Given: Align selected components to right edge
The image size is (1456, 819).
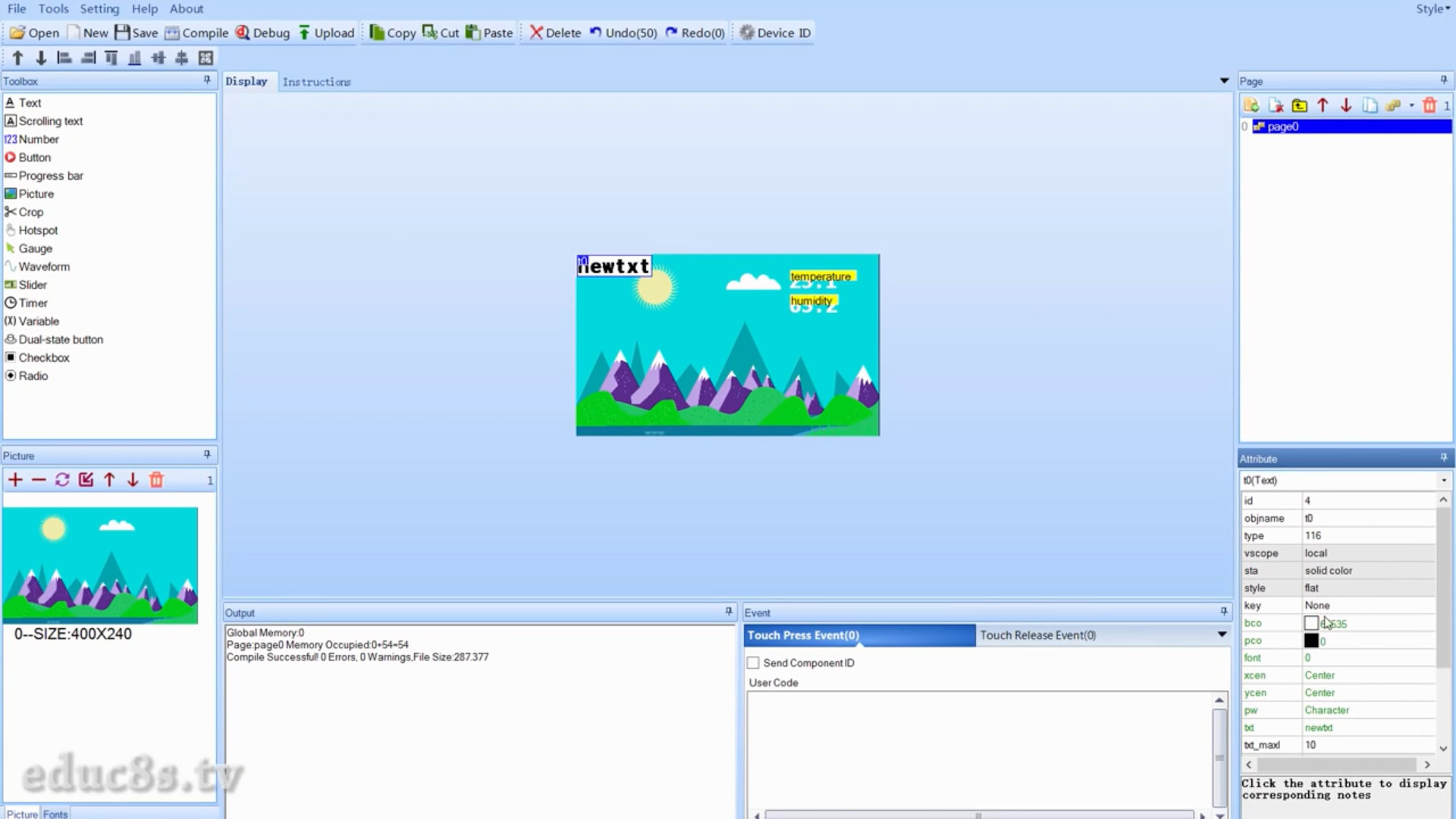Looking at the screenshot, I should click(x=88, y=58).
